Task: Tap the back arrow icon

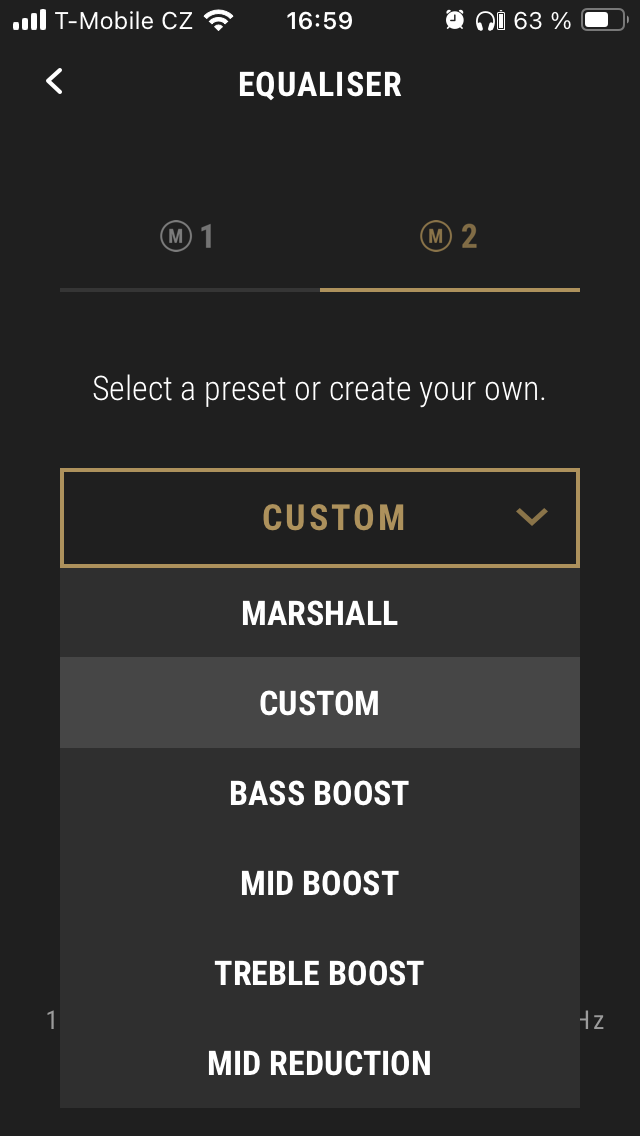Action: click(55, 82)
